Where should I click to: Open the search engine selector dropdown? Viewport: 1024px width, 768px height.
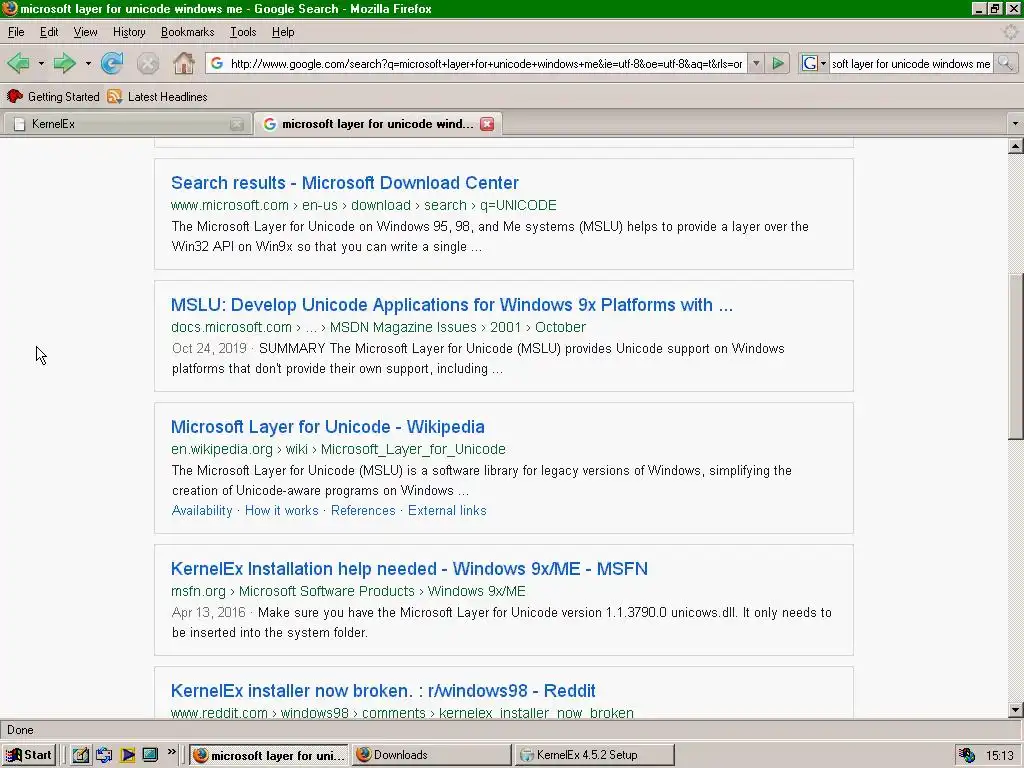(814, 63)
